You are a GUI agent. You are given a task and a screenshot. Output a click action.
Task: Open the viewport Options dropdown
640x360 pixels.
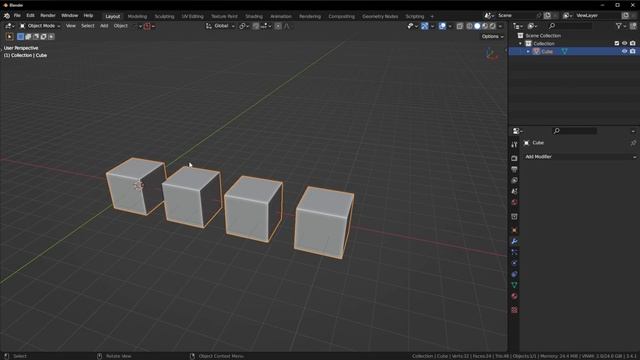[x=492, y=36]
